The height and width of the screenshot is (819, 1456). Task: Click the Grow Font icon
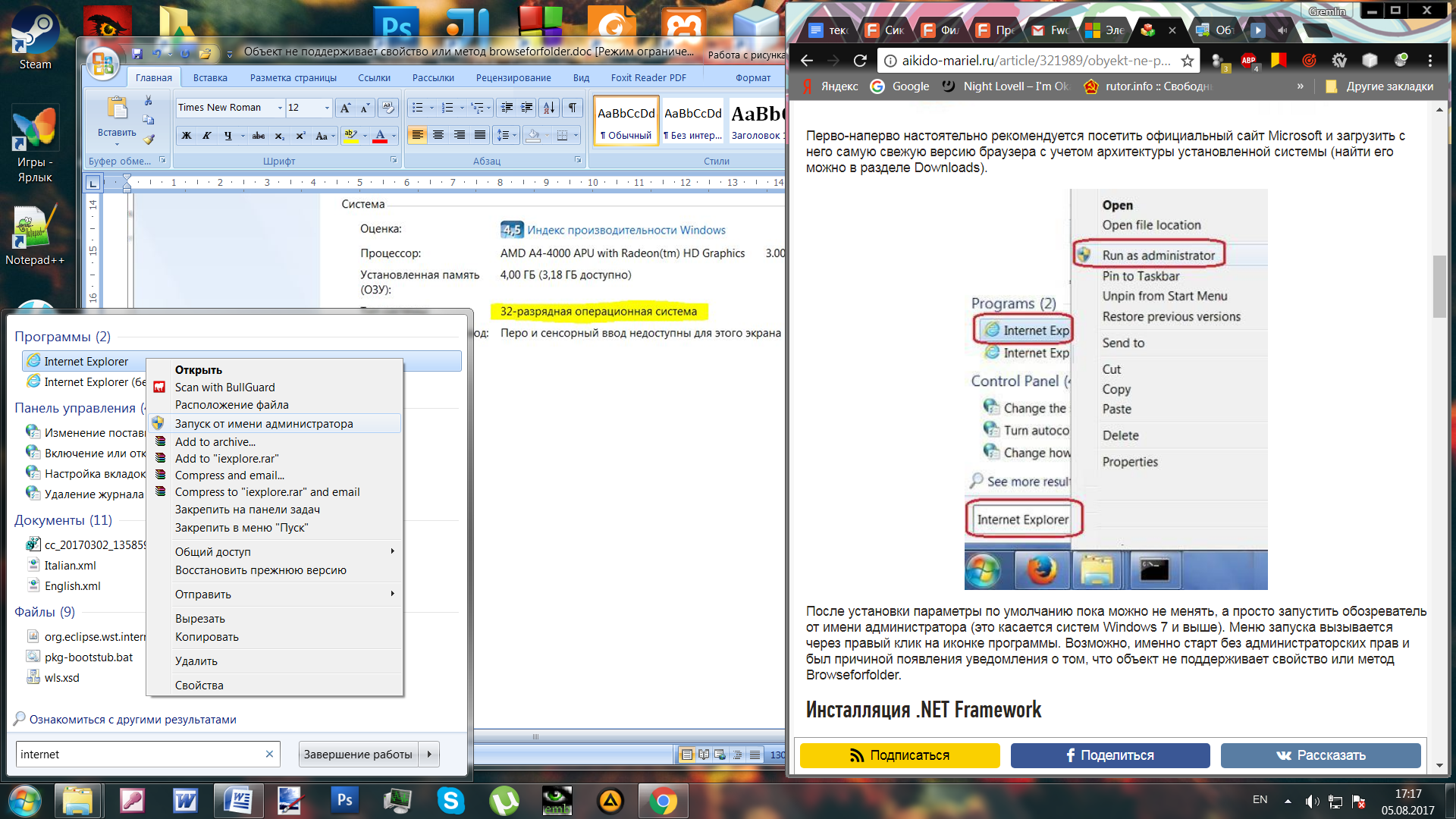click(345, 108)
